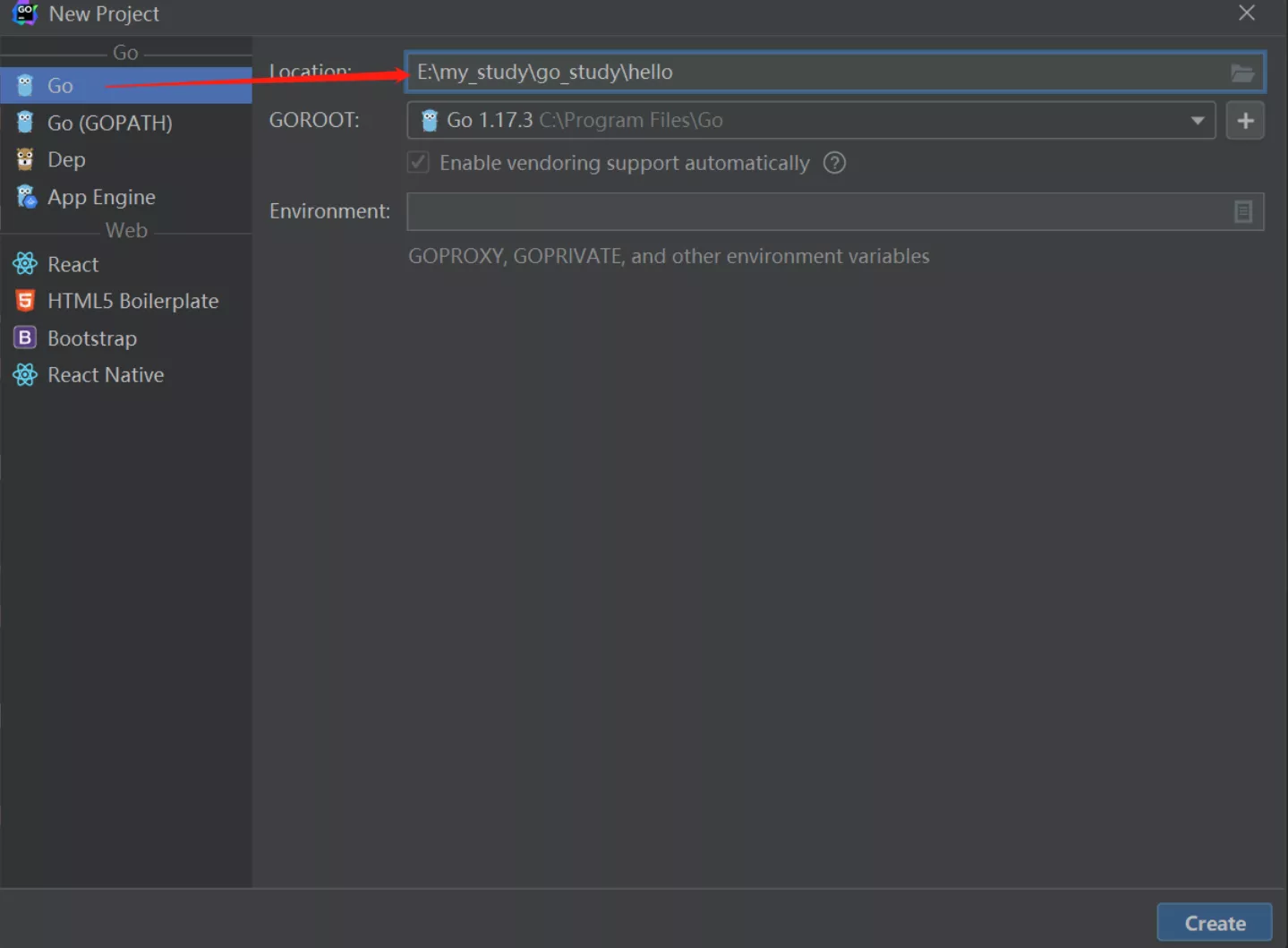Image resolution: width=1288 pixels, height=948 pixels.
Task: Pick the Bootstrap template
Action: [x=125, y=338]
